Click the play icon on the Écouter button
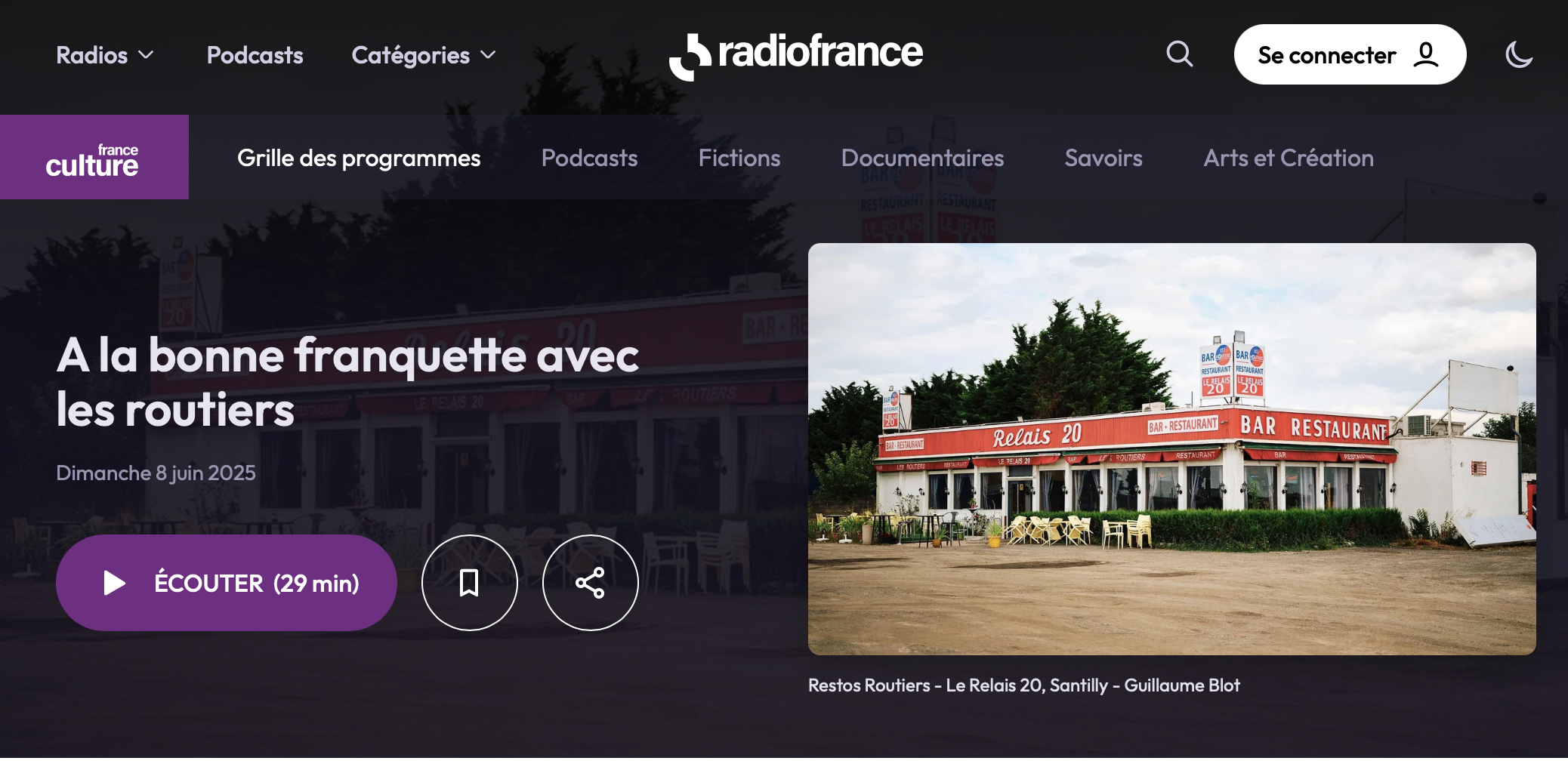 [115, 582]
